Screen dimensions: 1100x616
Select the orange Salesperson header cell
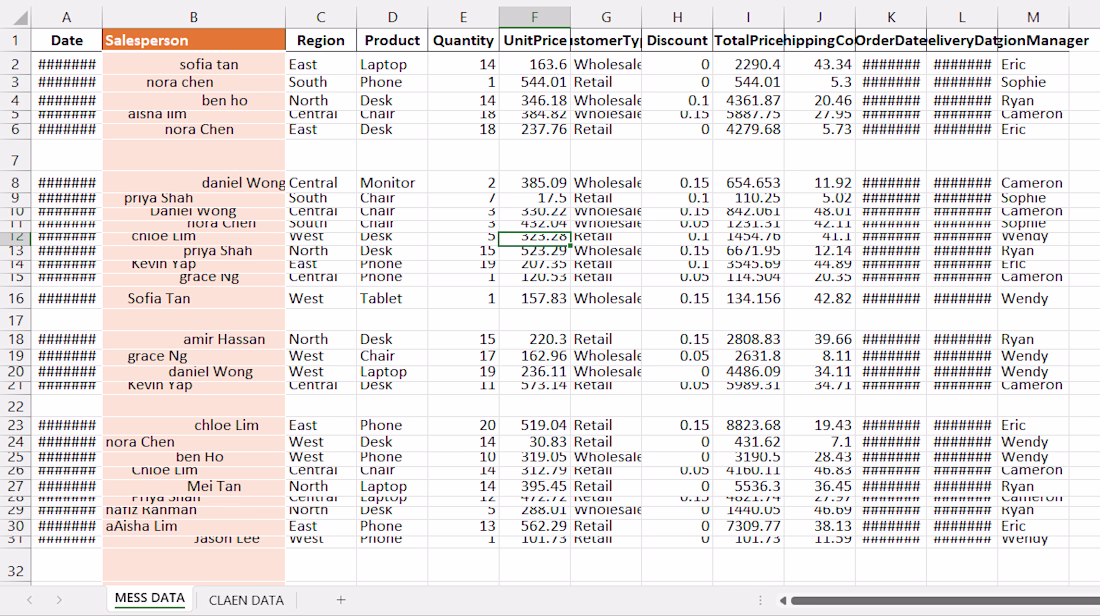(x=194, y=40)
